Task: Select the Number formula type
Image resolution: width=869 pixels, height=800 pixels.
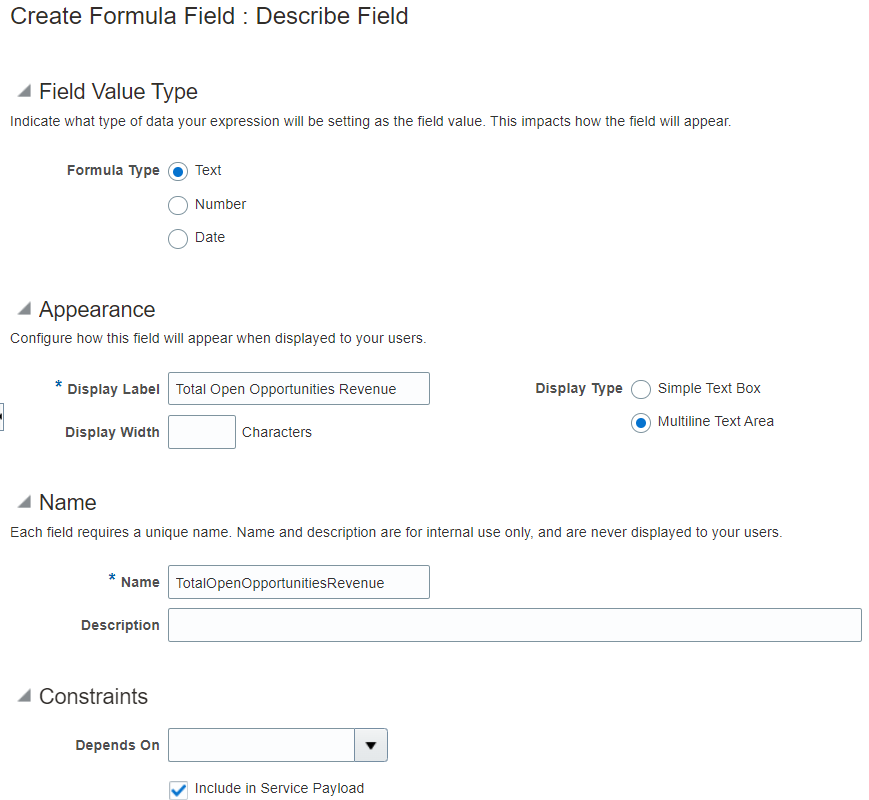Action: coord(178,205)
